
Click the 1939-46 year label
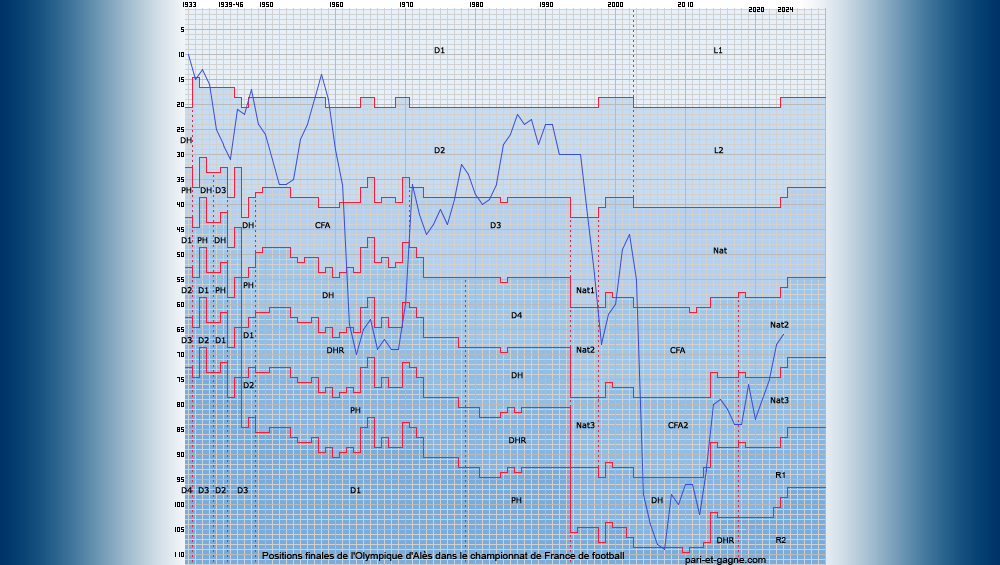(230, 4)
